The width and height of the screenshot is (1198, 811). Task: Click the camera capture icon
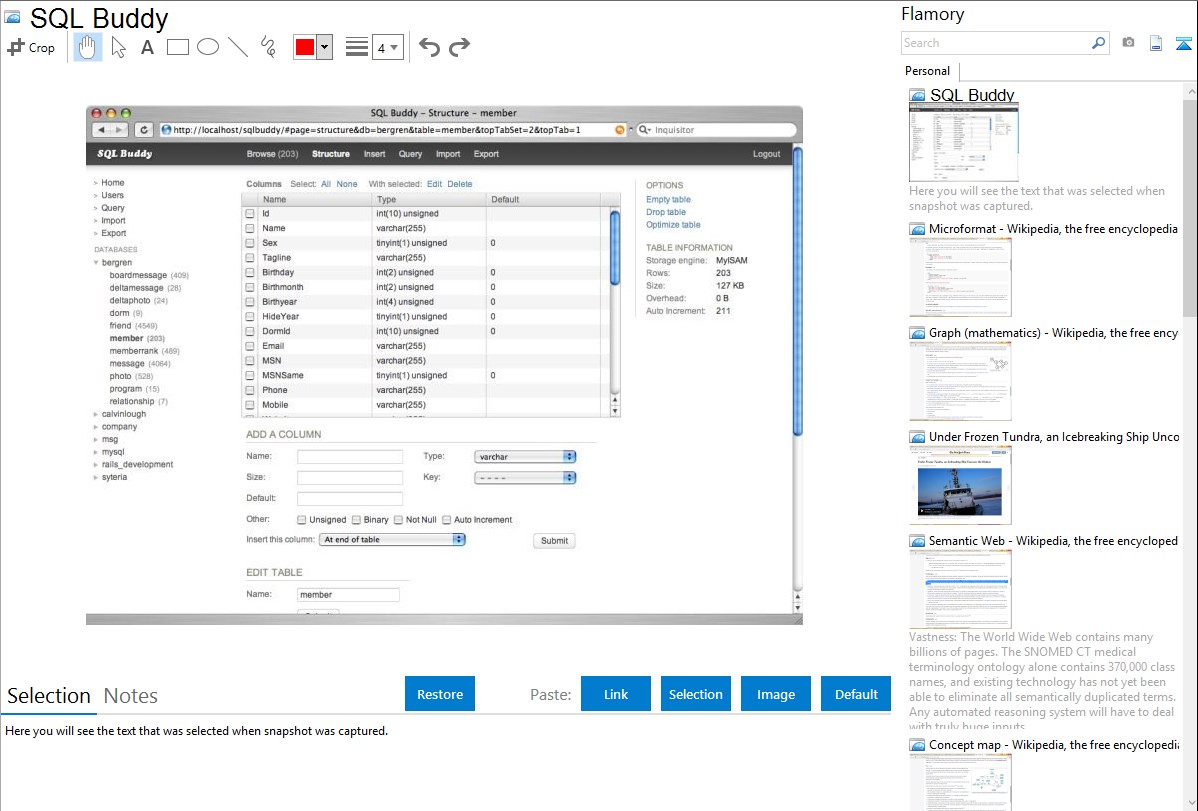click(1128, 43)
